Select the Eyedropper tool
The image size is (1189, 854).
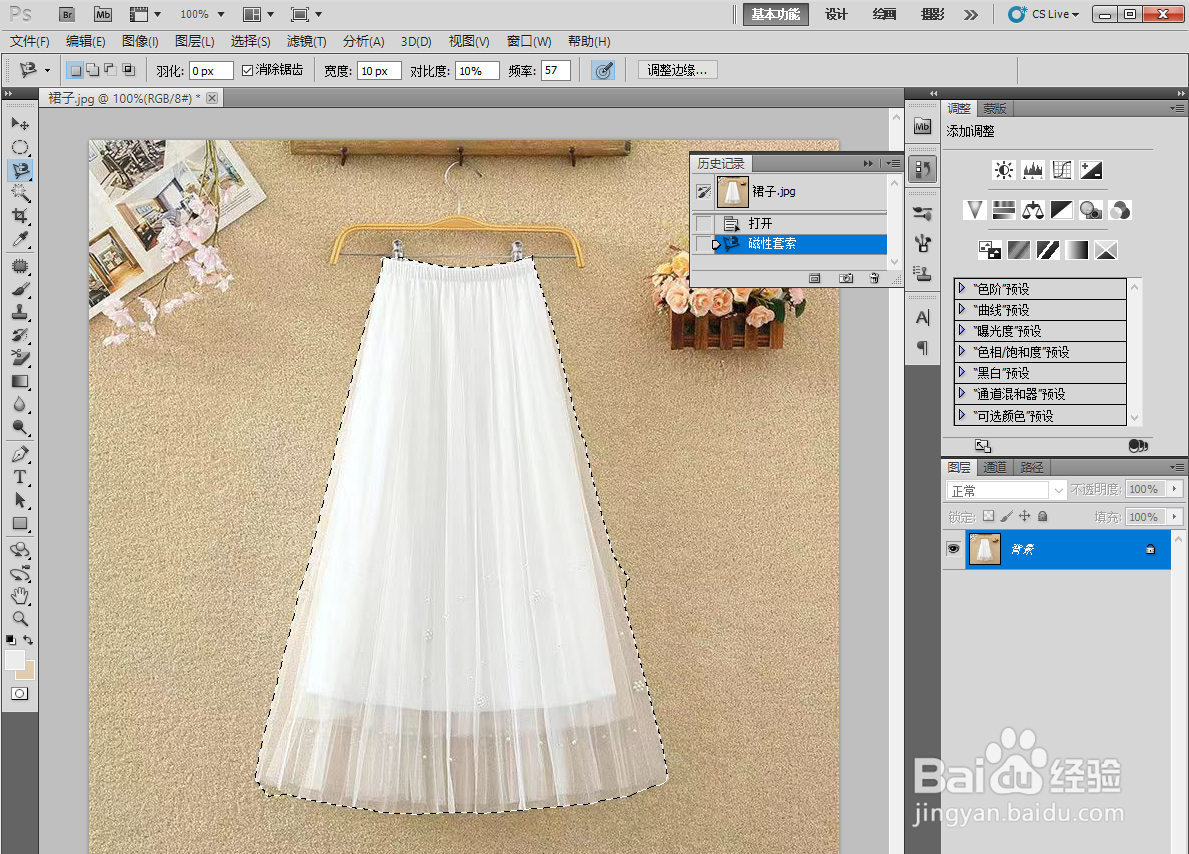tap(20, 240)
